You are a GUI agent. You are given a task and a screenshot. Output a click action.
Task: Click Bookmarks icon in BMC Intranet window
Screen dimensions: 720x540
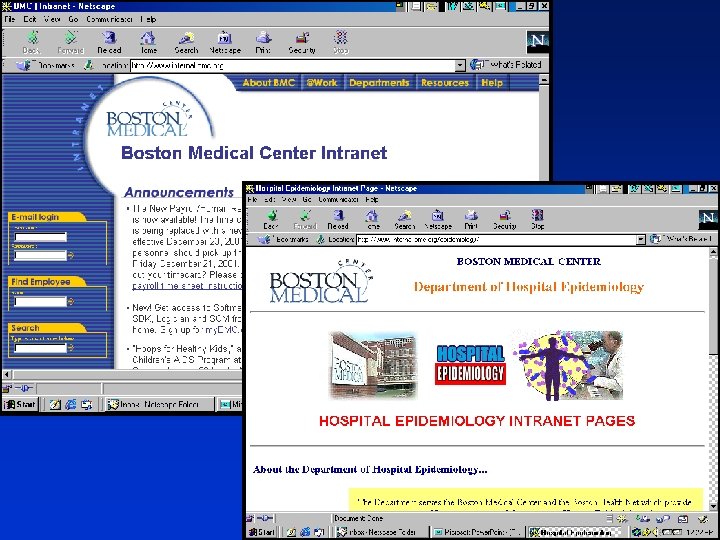tap(23, 66)
